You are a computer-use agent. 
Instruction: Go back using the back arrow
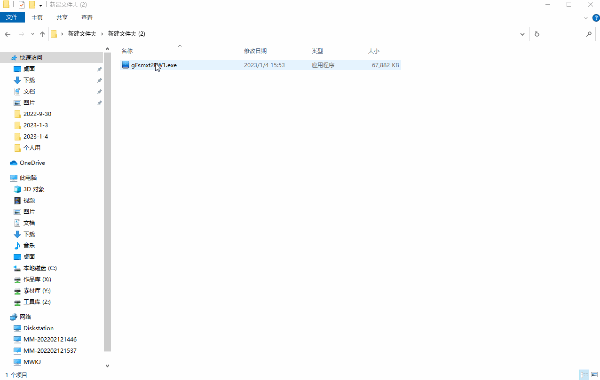8,34
